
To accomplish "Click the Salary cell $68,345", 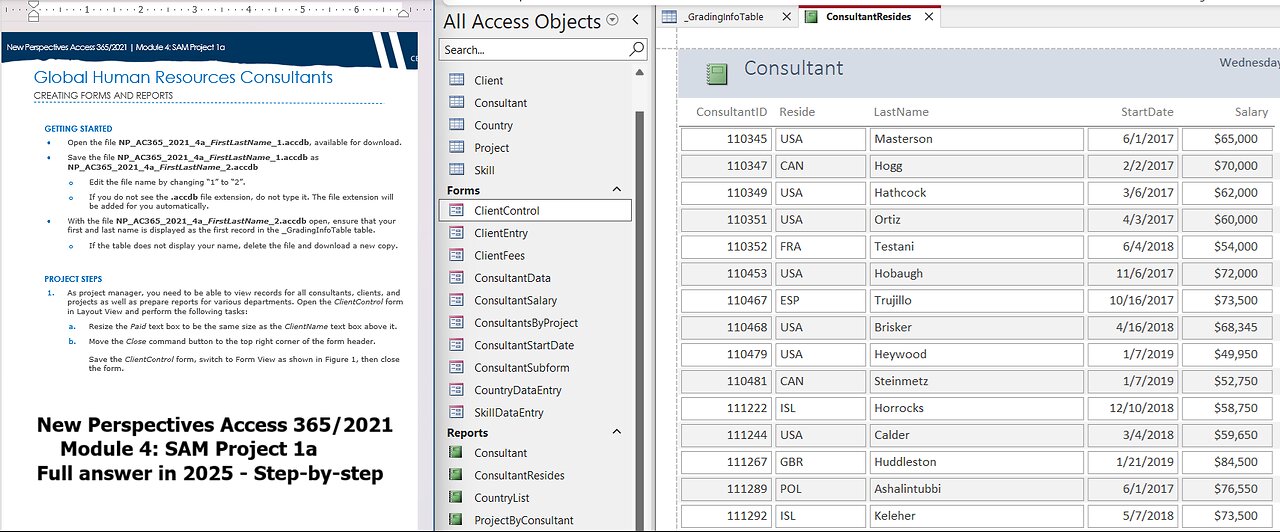I will click(1227, 327).
